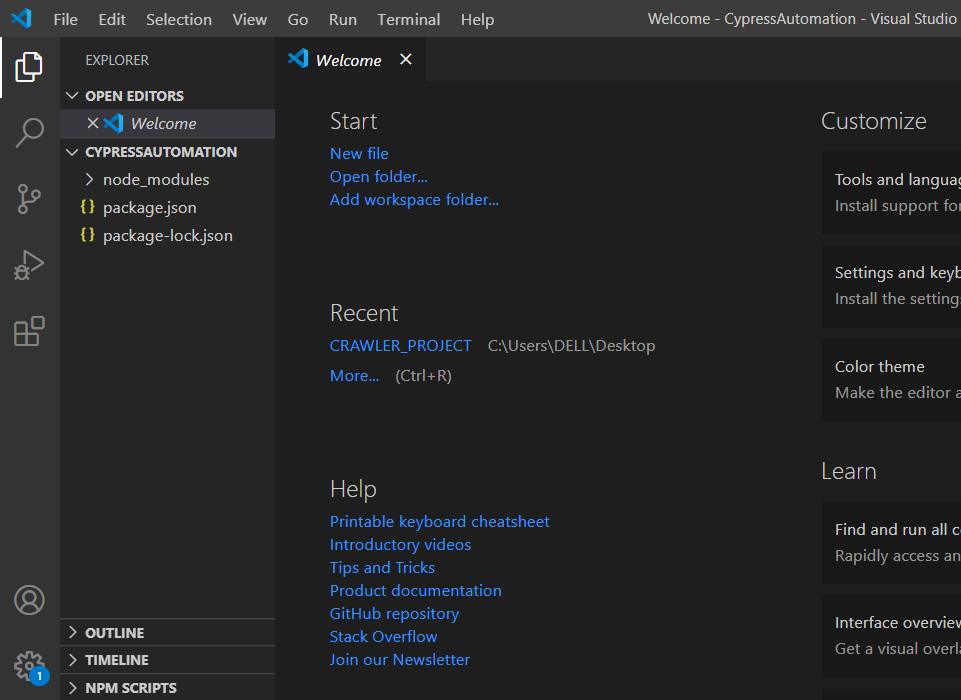Open the Run and Debug view icon
The image size is (961, 700).
pos(29,265)
